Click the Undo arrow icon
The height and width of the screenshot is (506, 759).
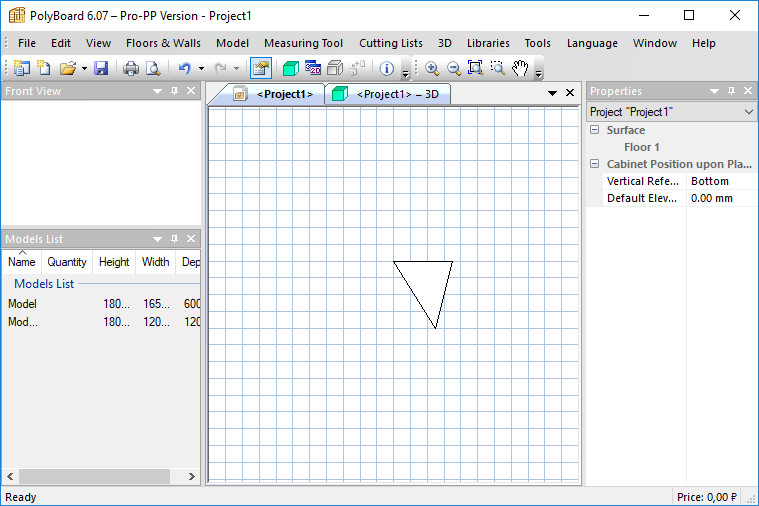click(184, 69)
